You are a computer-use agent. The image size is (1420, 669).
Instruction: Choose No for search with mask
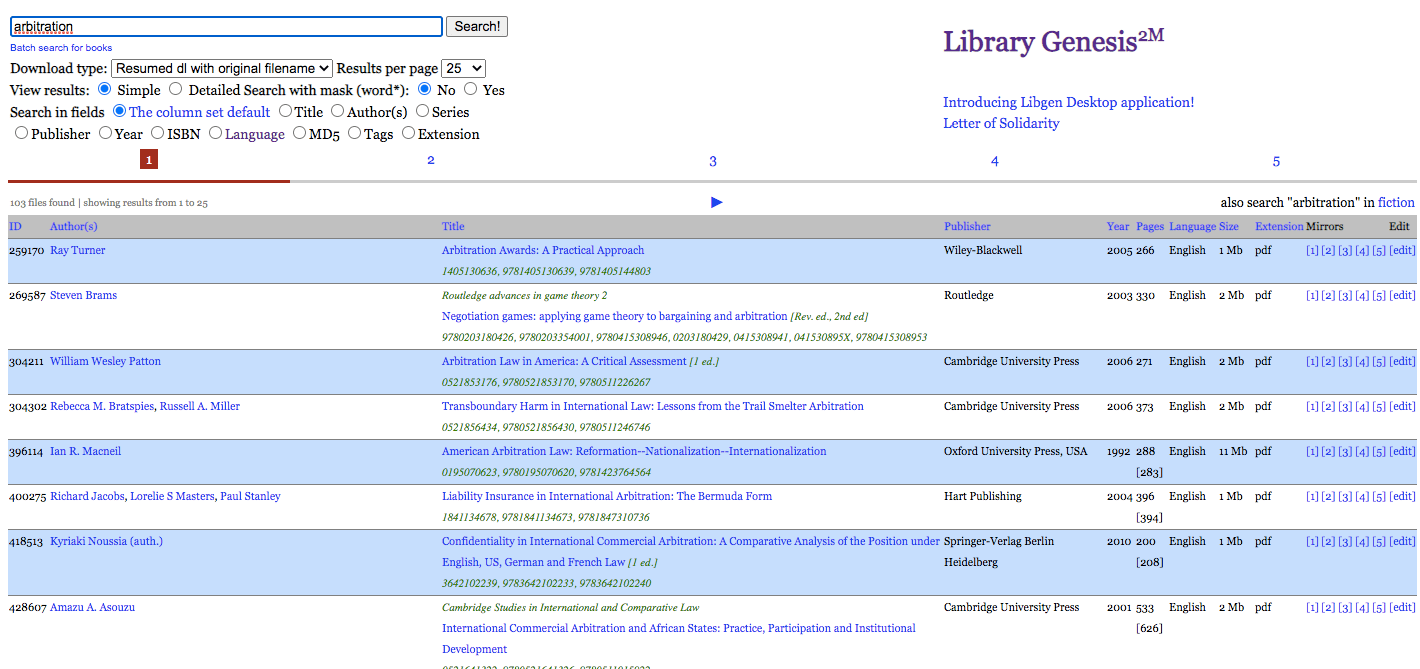[425, 89]
